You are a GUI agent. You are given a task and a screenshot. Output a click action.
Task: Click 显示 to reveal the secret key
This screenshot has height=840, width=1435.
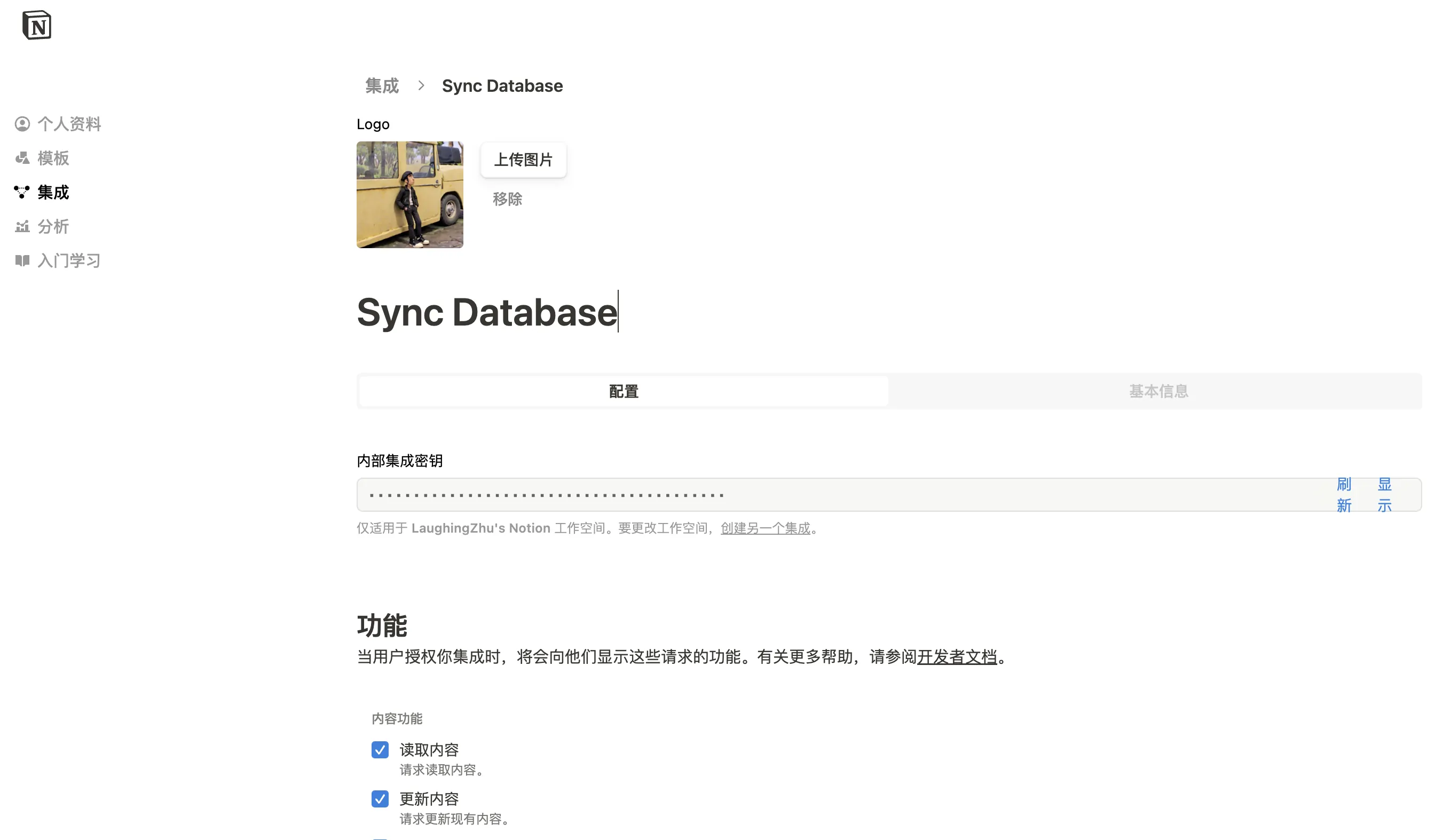click(1384, 495)
